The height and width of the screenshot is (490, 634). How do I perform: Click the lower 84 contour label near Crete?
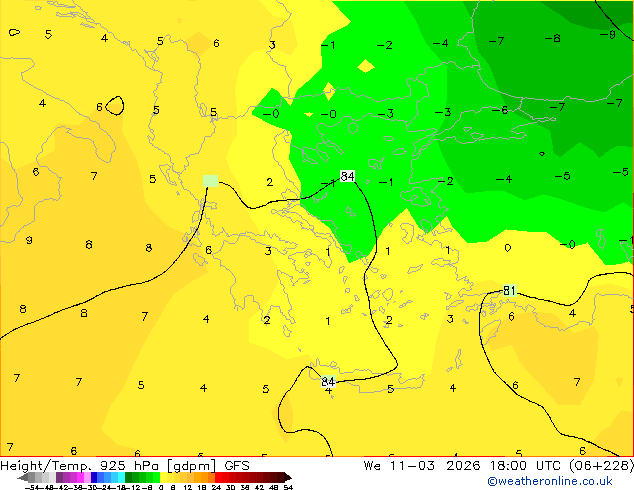click(x=328, y=381)
